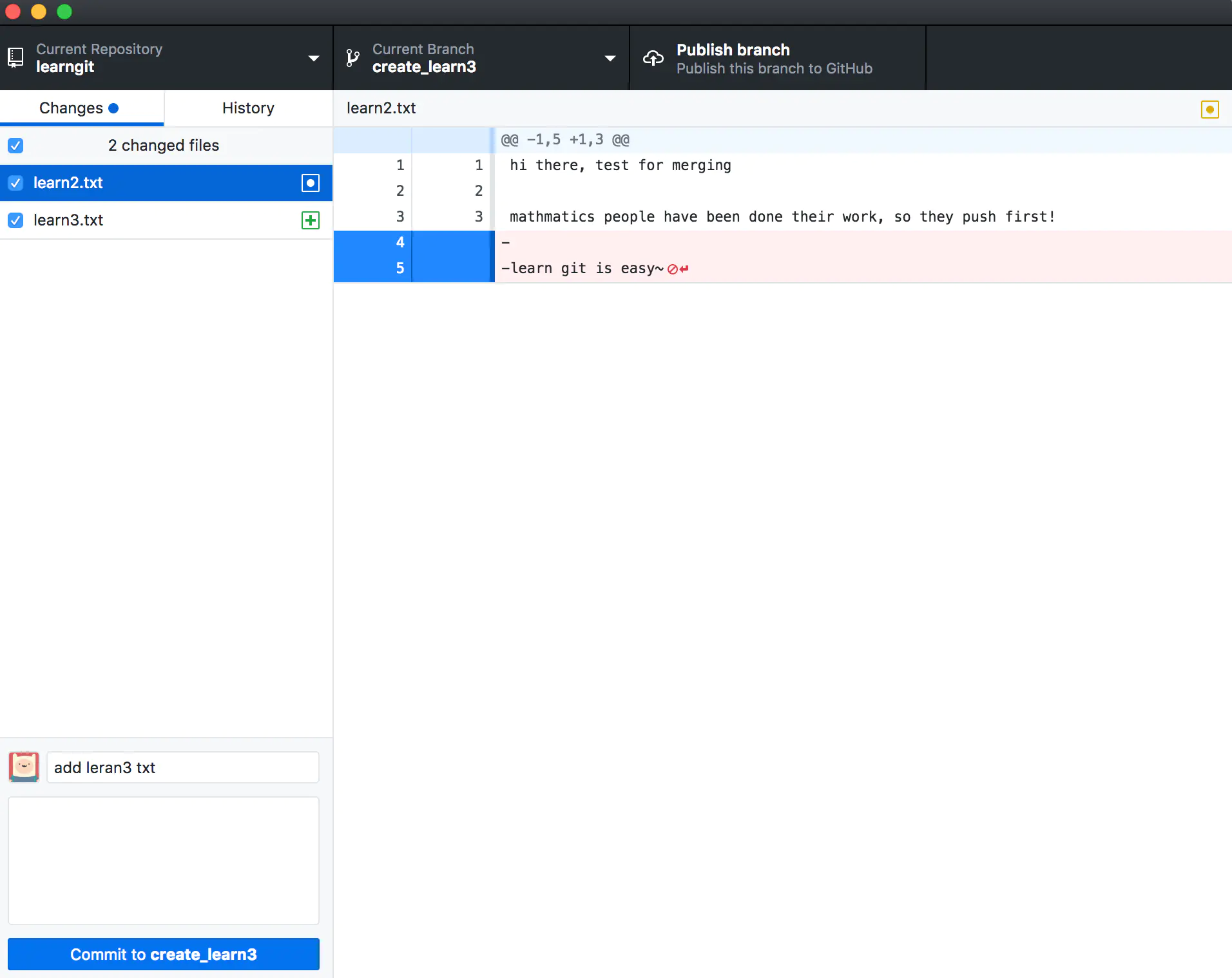Switch to the Changes tab
1232x978 pixels.
[82, 108]
